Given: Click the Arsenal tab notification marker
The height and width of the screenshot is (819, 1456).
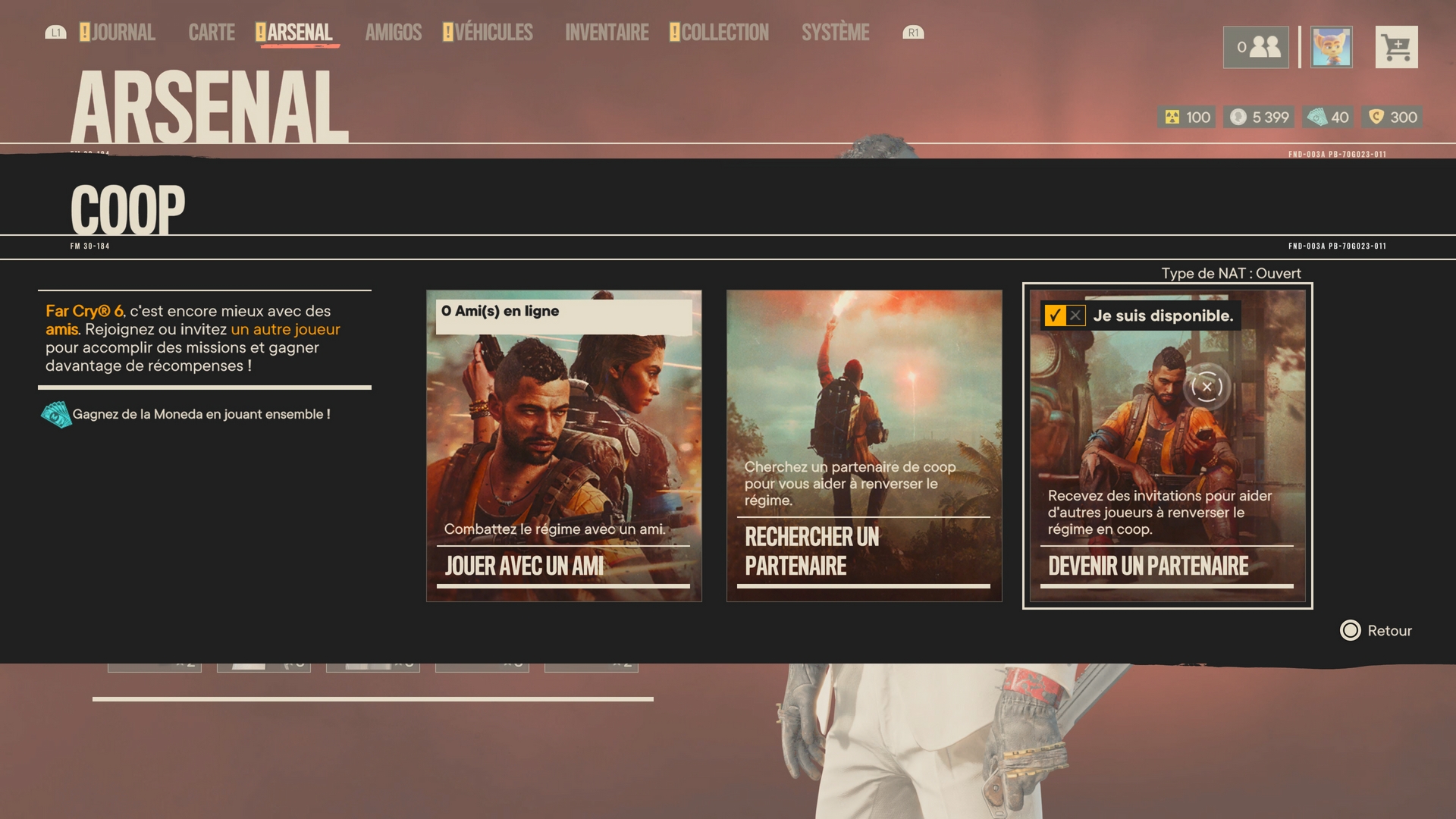Looking at the screenshot, I should (x=261, y=33).
